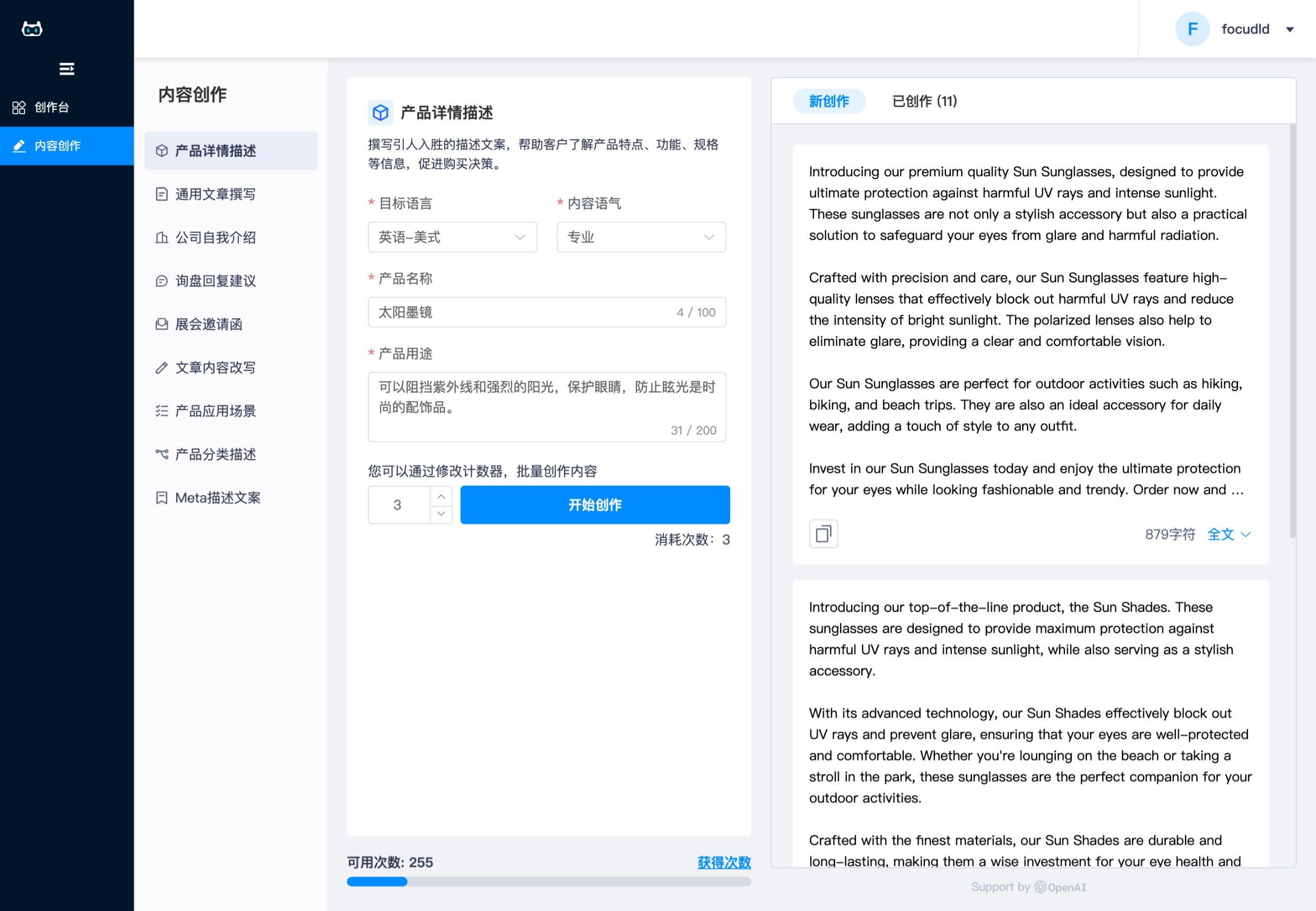Expand 全文 of first result

(x=1228, y=534)
